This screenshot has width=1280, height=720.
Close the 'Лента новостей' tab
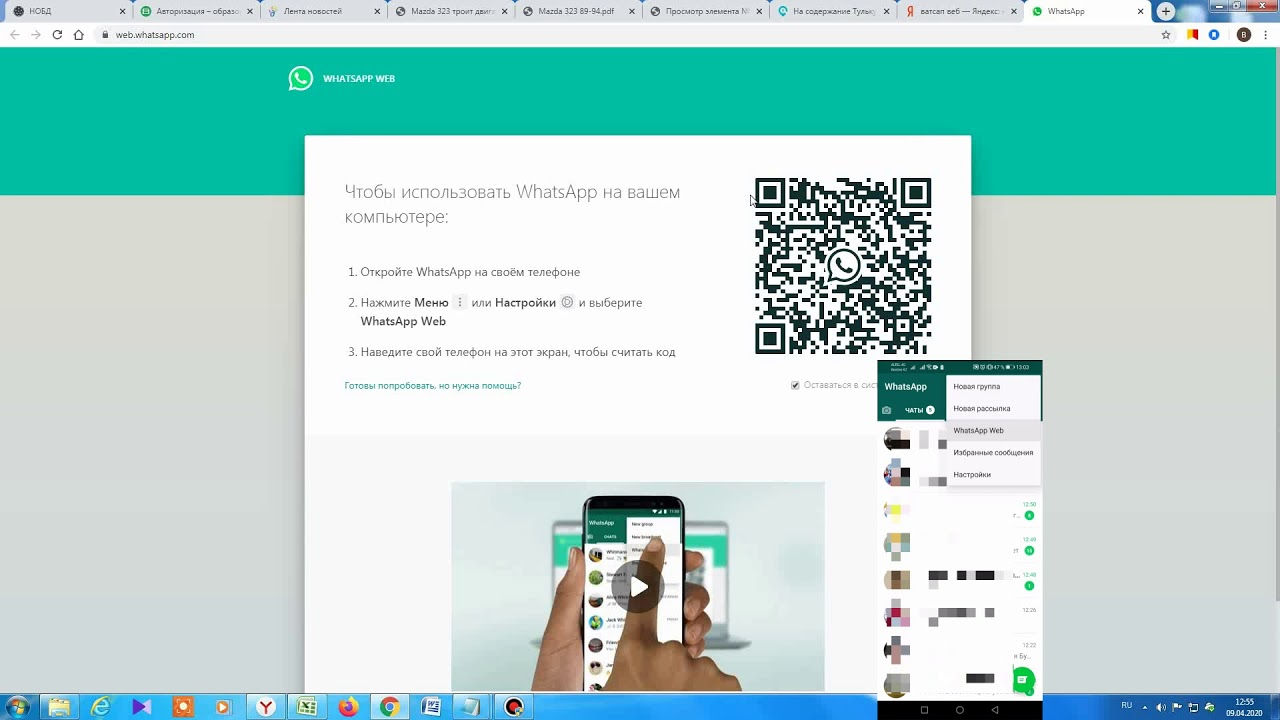click(378, 11)
